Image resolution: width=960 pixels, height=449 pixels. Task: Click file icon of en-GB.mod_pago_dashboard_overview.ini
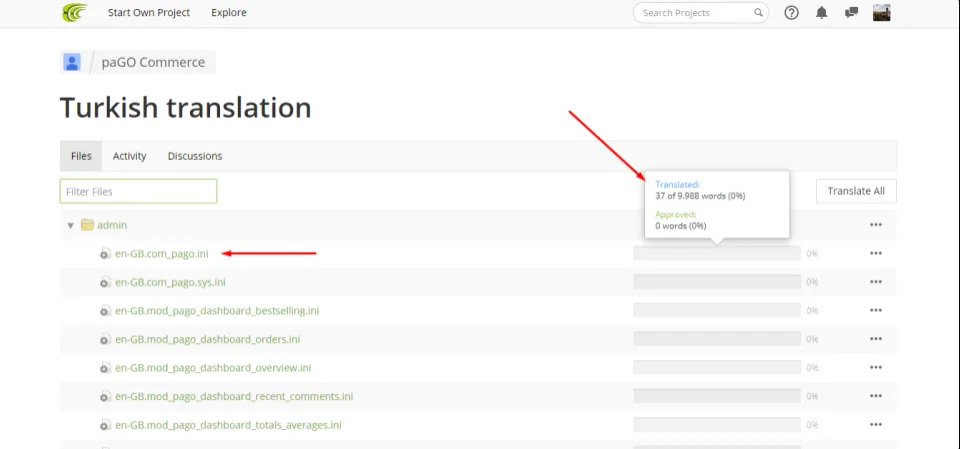pos(106,368)
